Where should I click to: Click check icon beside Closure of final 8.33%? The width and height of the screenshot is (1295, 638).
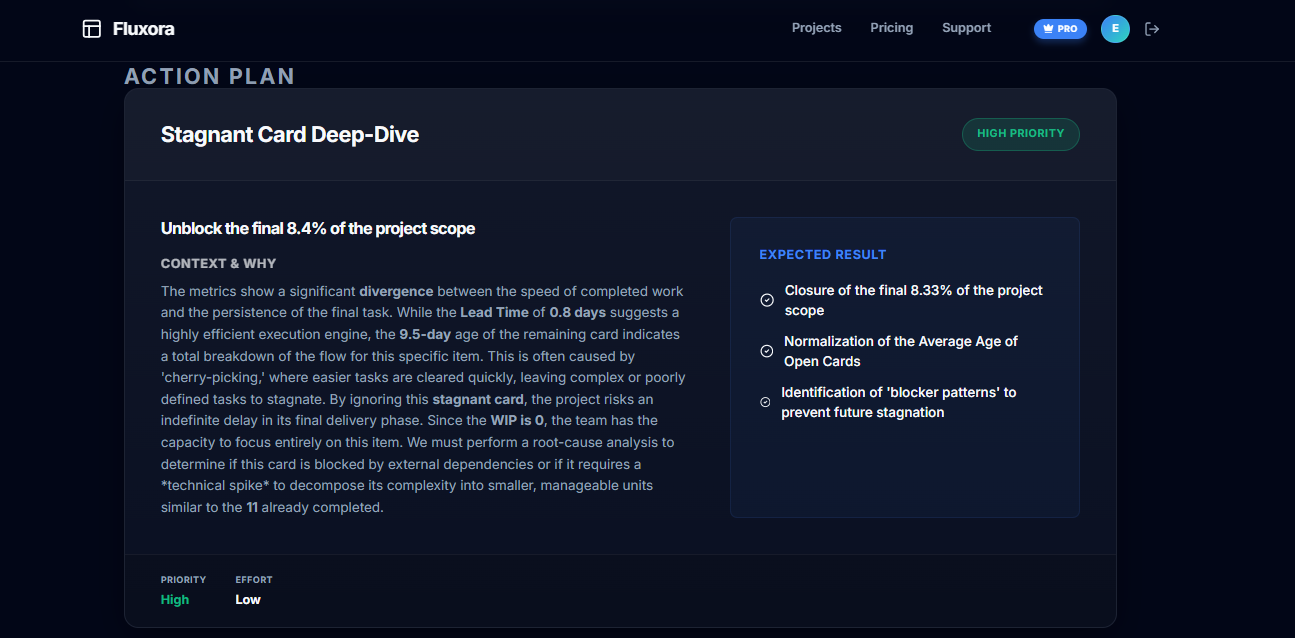click(x=767, y=300)
